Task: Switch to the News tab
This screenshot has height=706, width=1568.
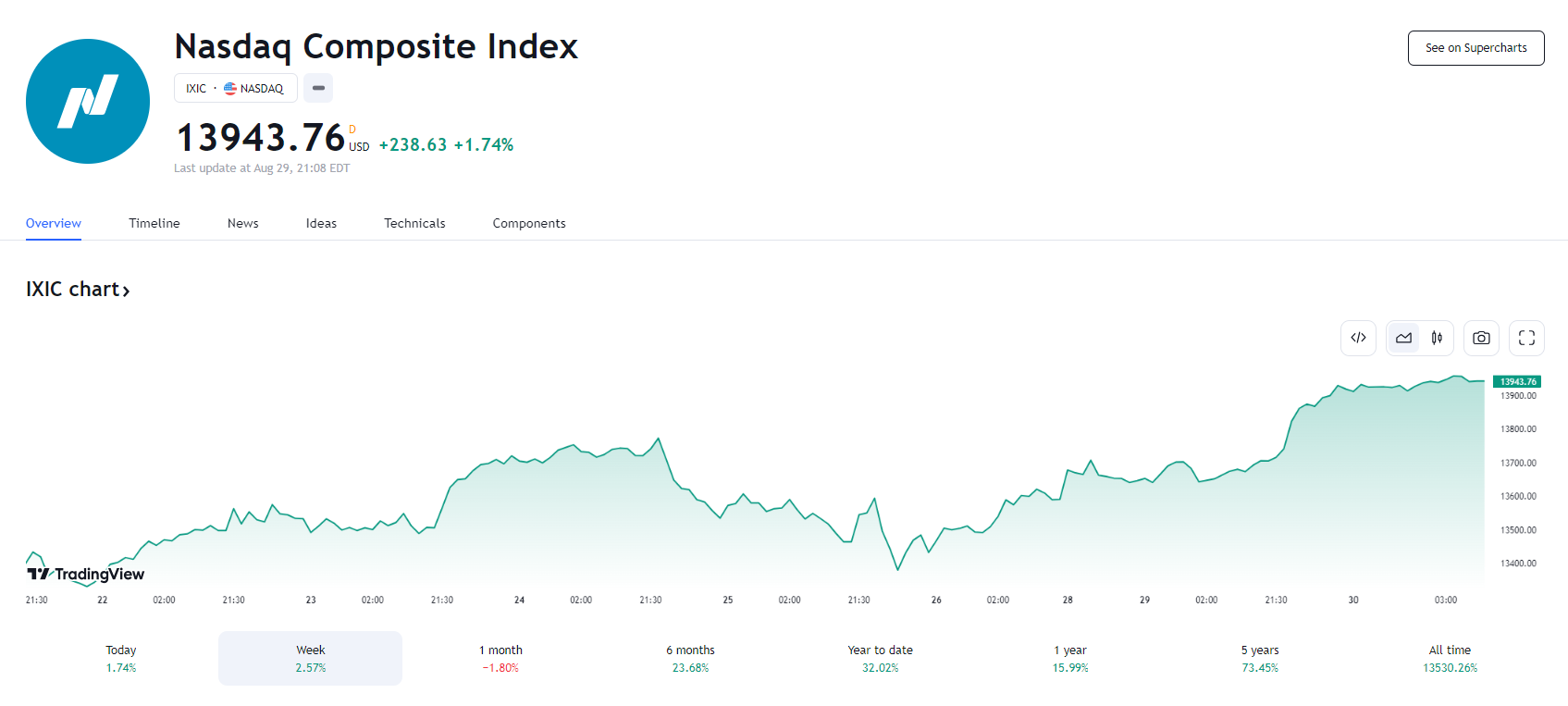Action: [243, 223]
